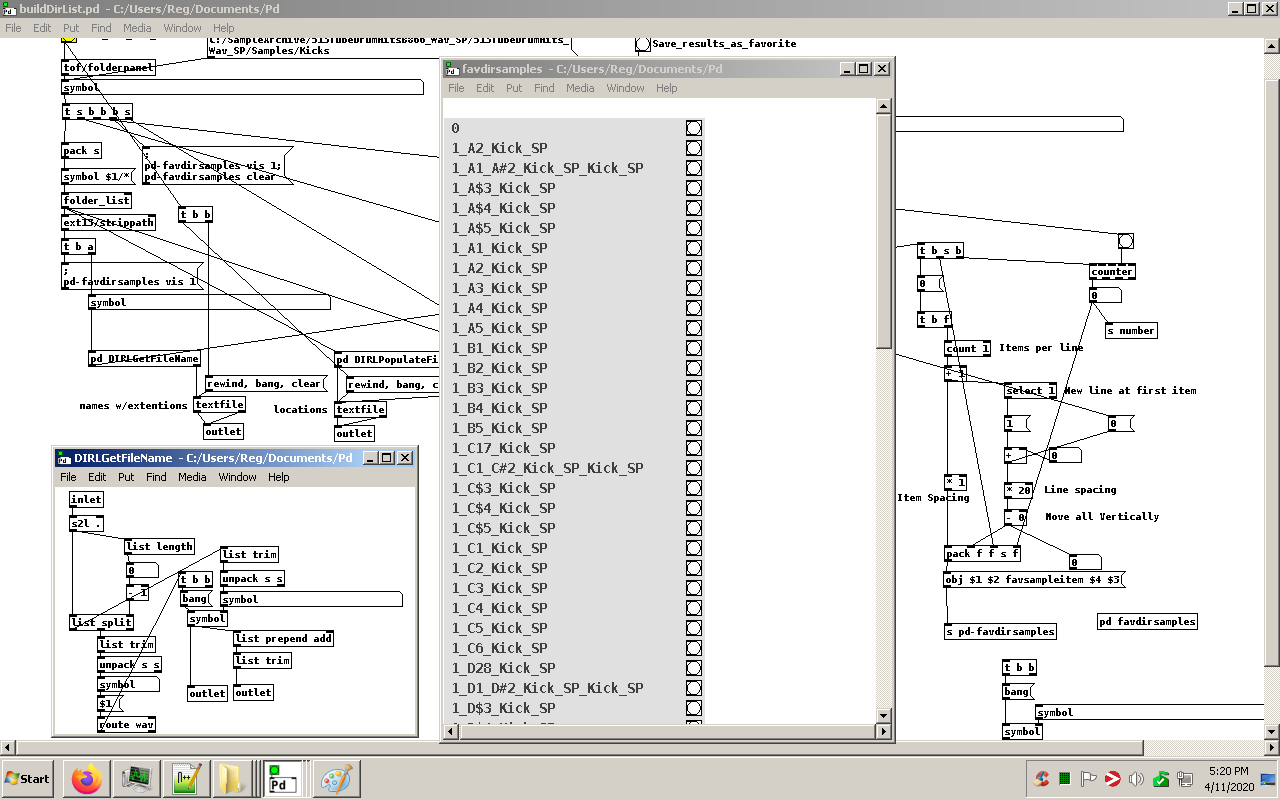Click the Save_results_as_favorite bang

coord(643,44)
